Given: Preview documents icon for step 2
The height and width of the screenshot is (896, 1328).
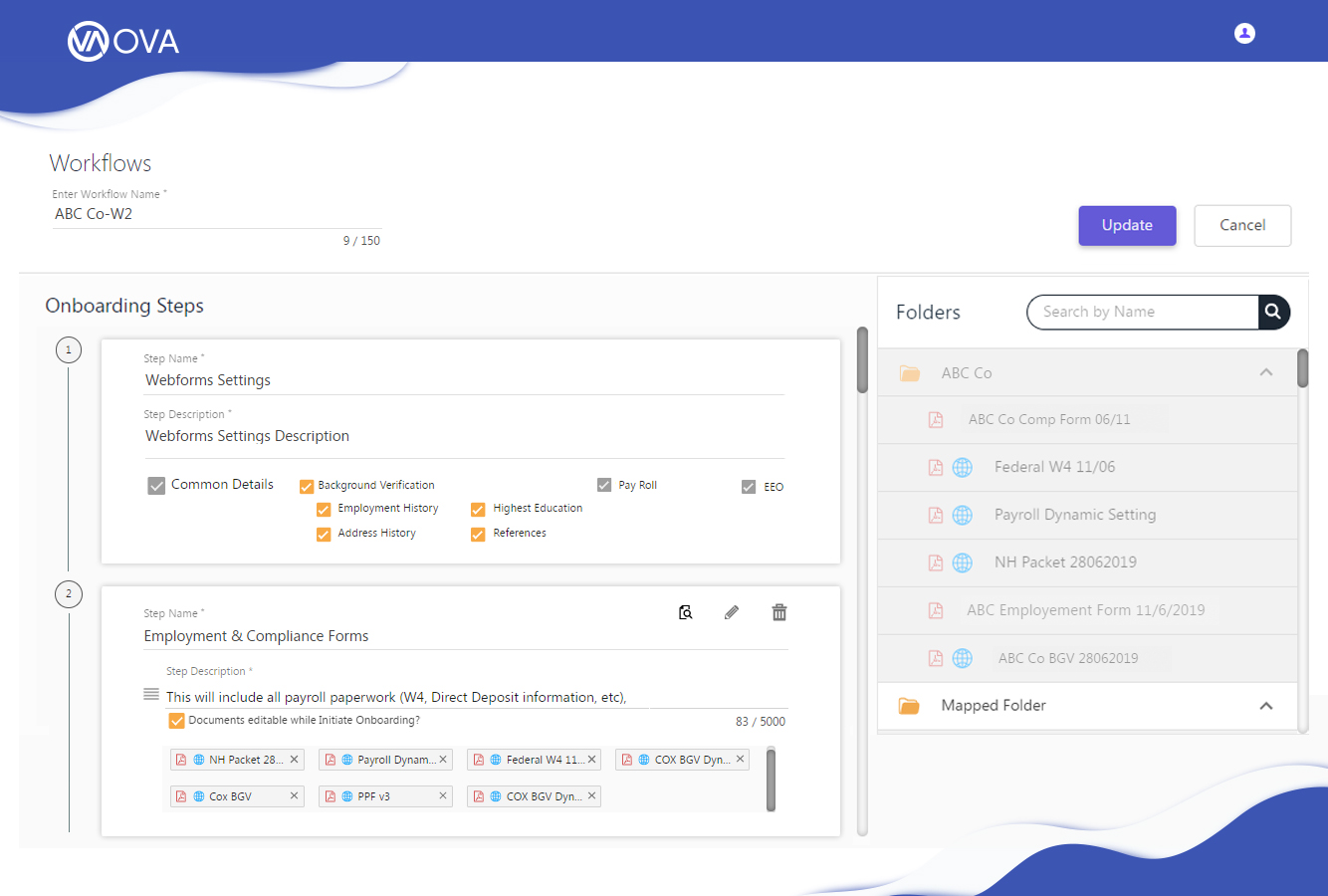Looking at the screenshot, I should click(x=685, y=612).
